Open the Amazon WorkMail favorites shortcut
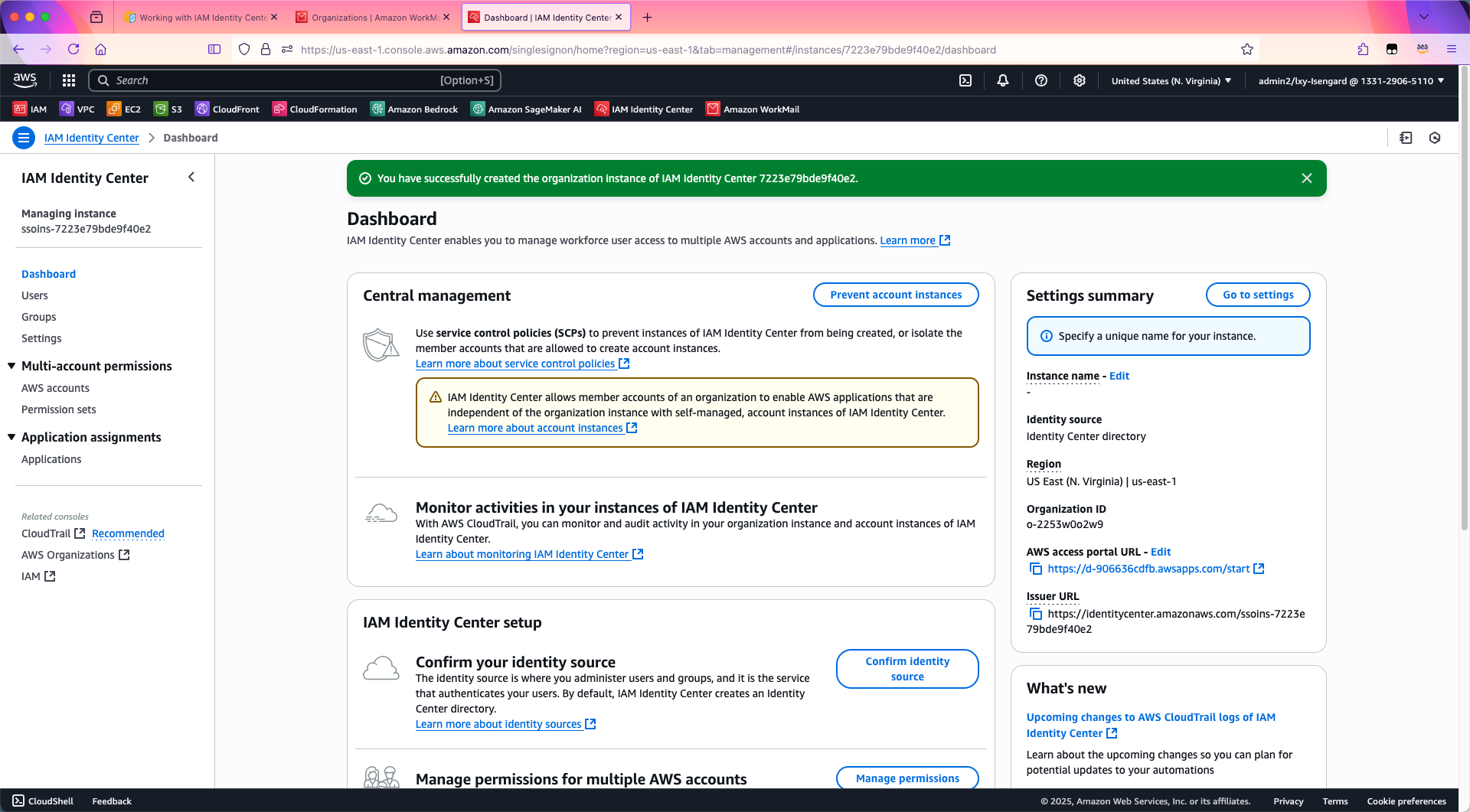The height and width of the screenshot is (812, 1470). 753,109
